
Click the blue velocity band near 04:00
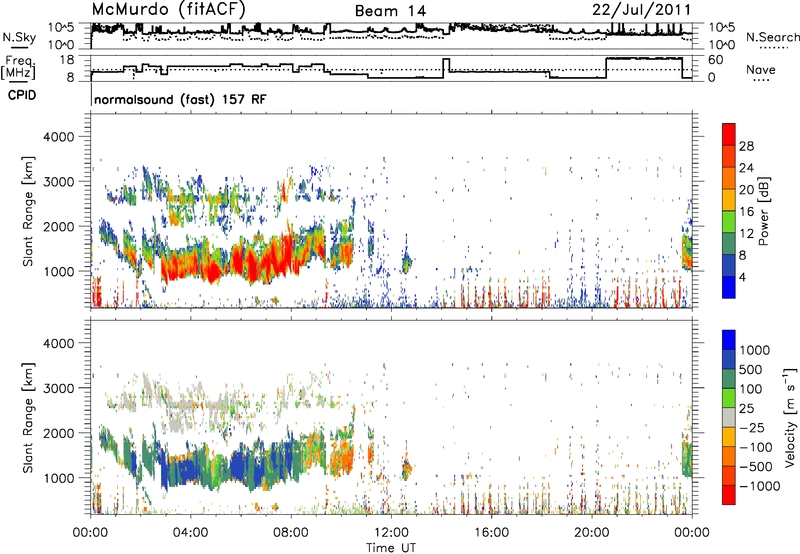pos(186,469)
